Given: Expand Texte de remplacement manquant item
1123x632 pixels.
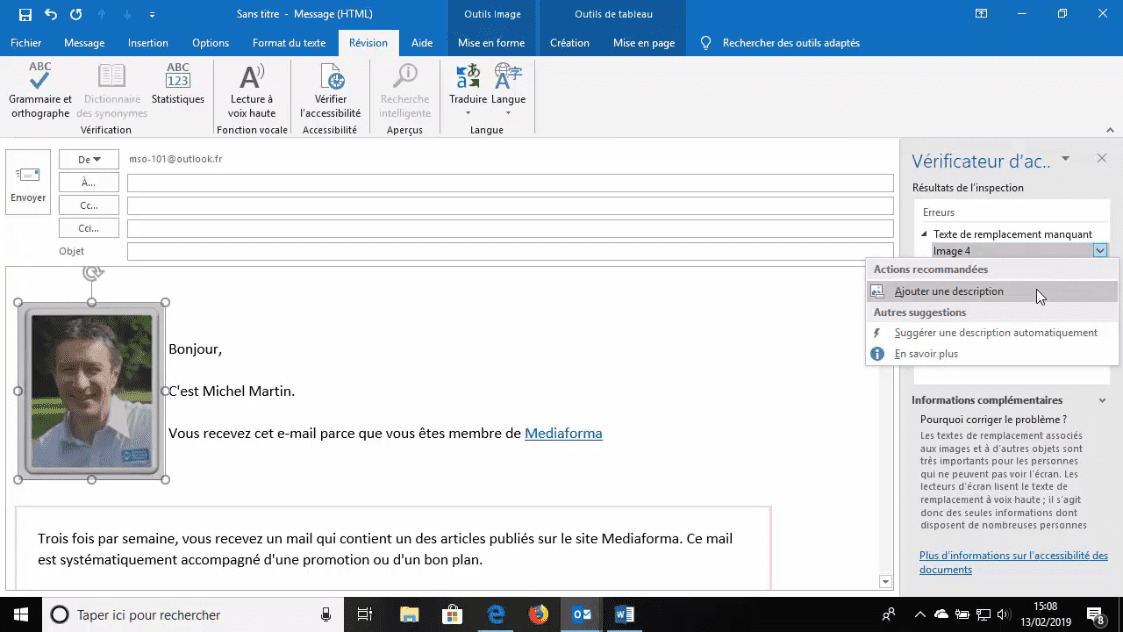Looking at the screenshot, I should (925, 233).
